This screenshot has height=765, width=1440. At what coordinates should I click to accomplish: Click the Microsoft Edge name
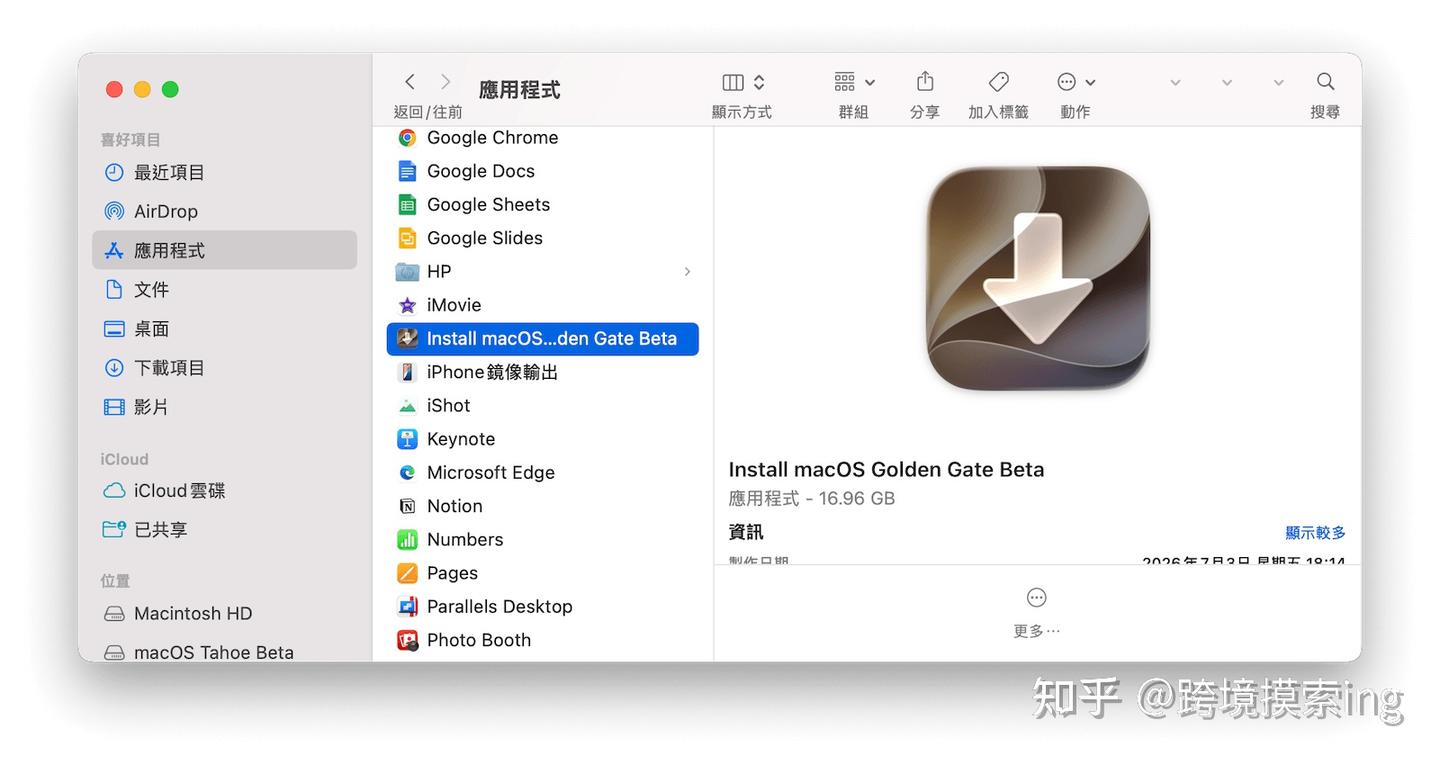click(491, 473)
